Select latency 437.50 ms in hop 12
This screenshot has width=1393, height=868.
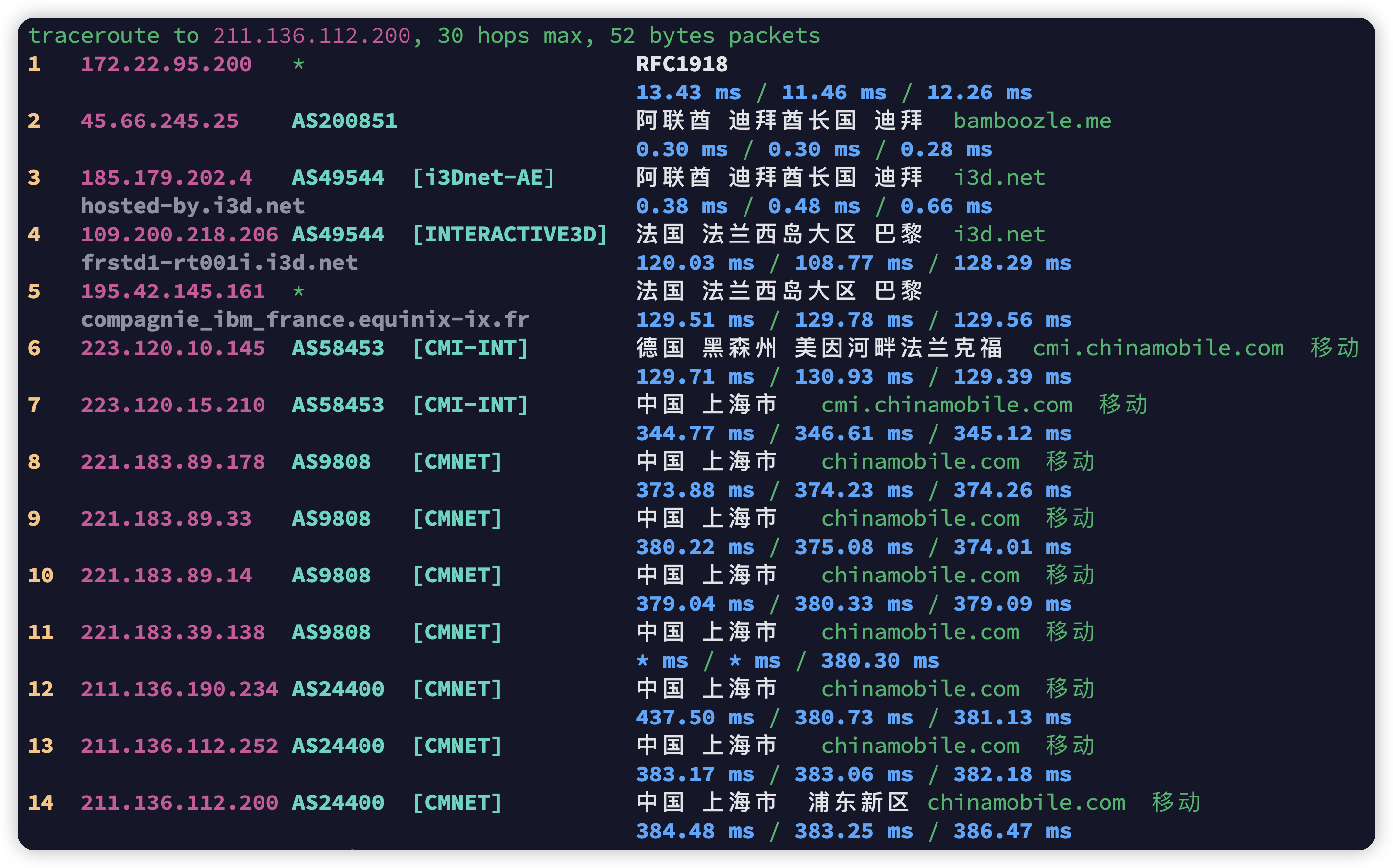tap(695, 718)
